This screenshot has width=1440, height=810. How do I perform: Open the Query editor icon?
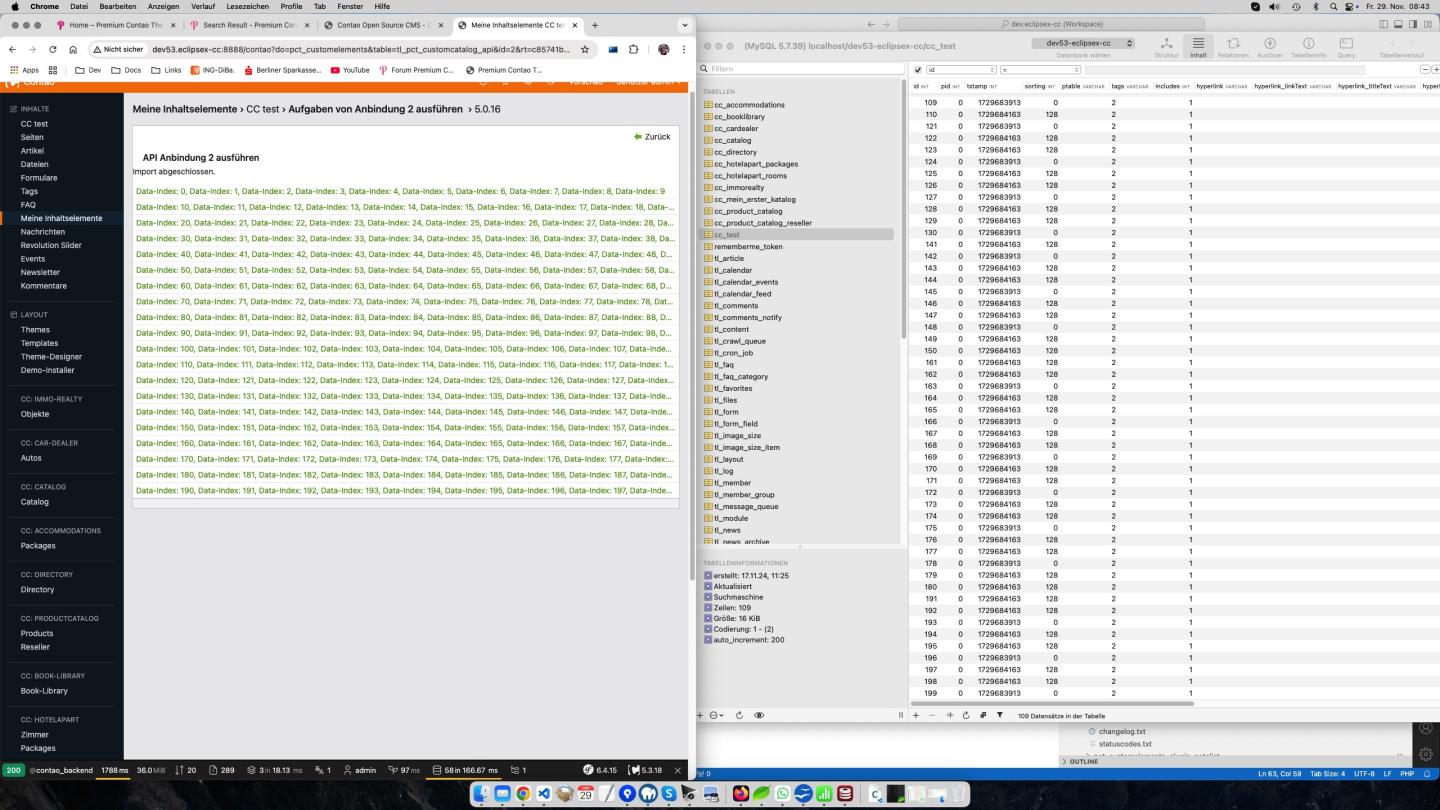[1346, 47]
